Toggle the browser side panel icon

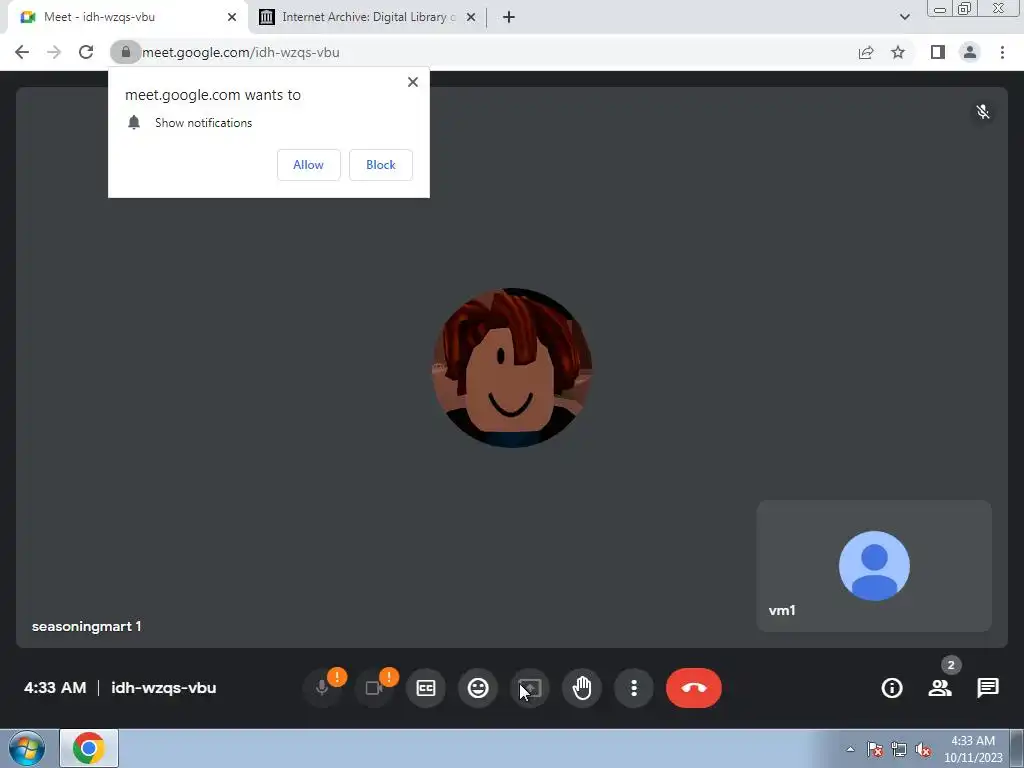[x=938, y=52]
